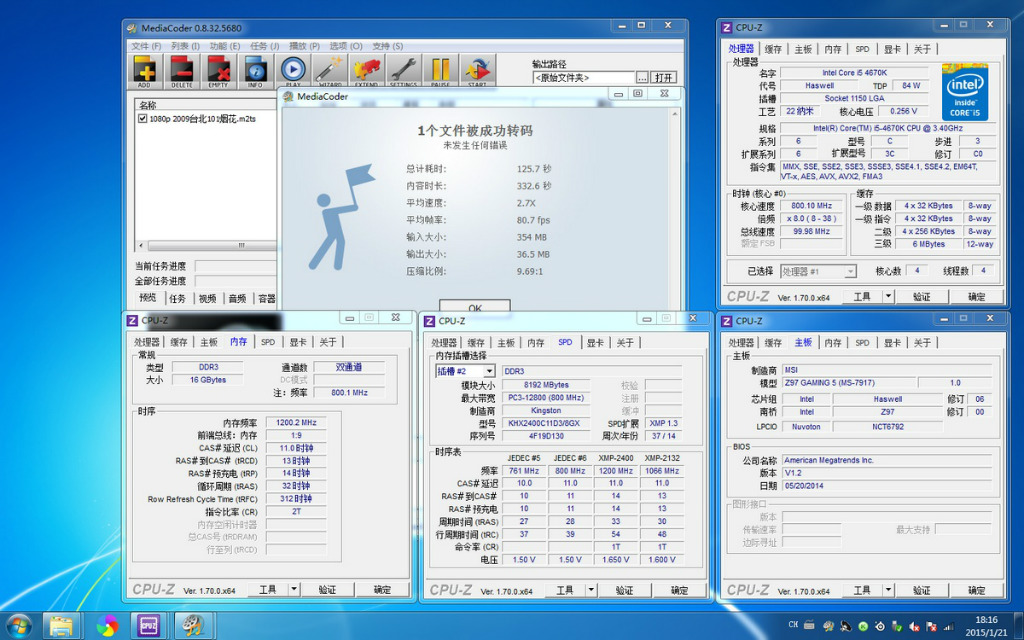
Task: Click the Intel Core i5 logo
Action: (x=965, y=92)
